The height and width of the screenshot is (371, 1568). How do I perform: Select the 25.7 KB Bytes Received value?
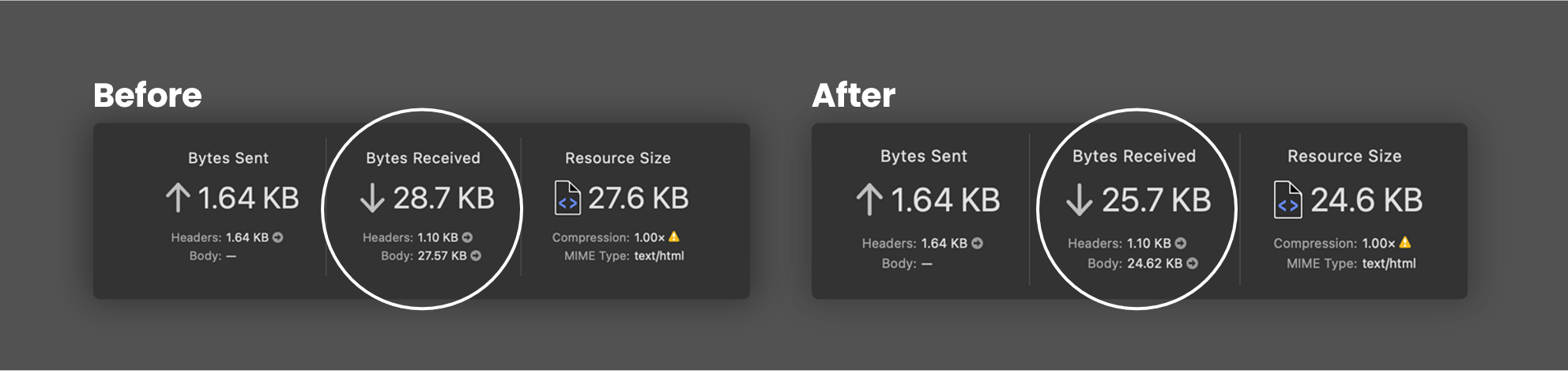[x=1156, y=200]
